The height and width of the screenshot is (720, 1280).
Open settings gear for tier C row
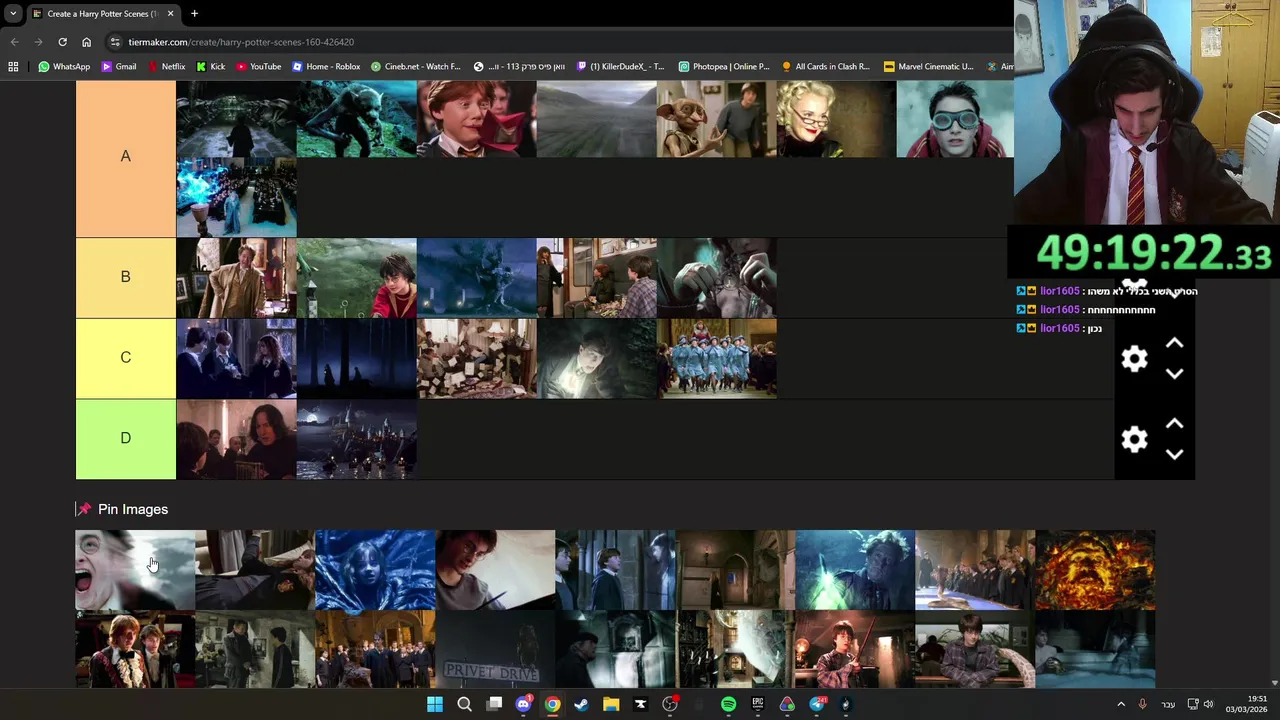[x=1134, y=359]
